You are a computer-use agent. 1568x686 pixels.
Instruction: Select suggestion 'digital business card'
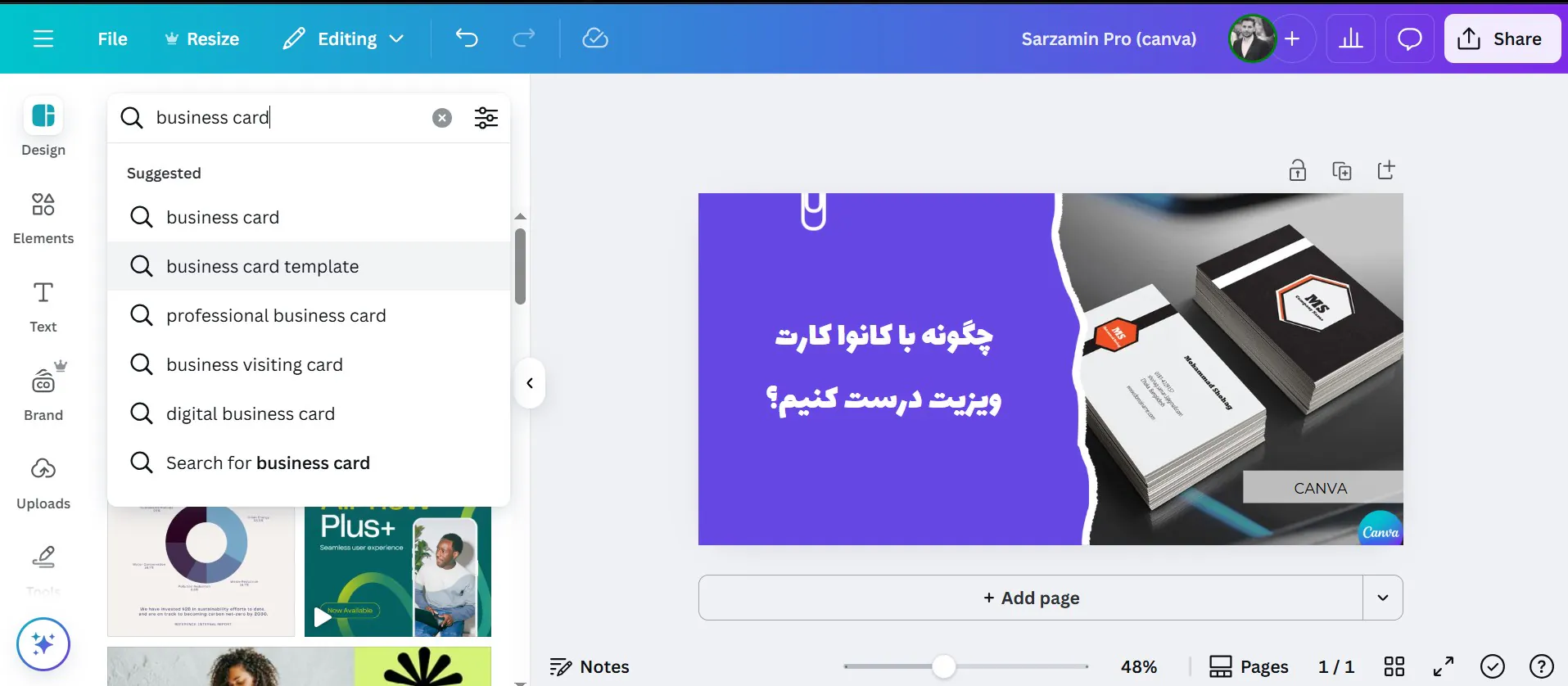tap(309, 413)
